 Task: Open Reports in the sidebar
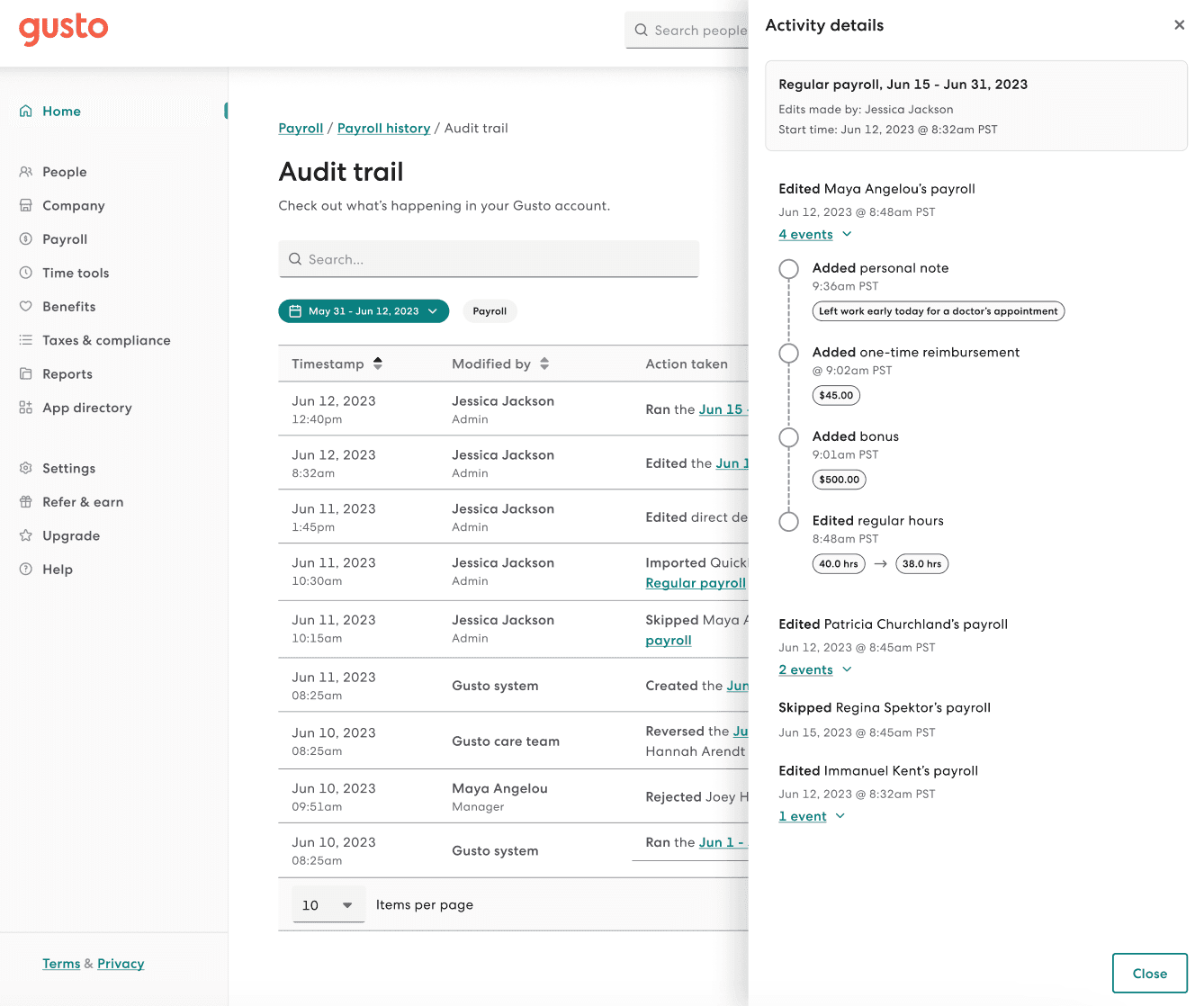tap(67, 373)
